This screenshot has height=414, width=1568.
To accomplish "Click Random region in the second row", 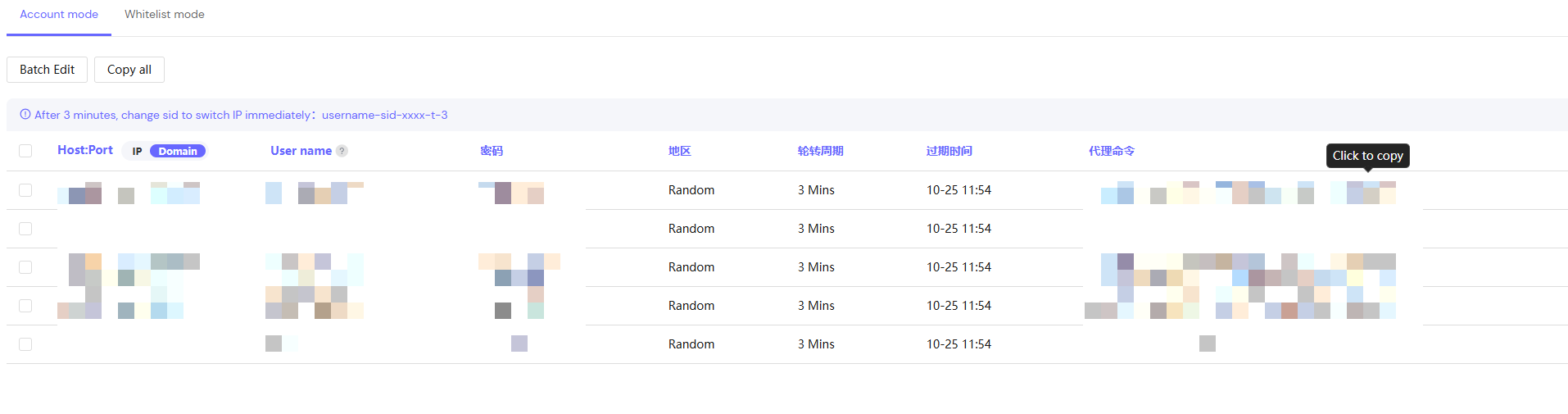I will click(x=691, y=229).
